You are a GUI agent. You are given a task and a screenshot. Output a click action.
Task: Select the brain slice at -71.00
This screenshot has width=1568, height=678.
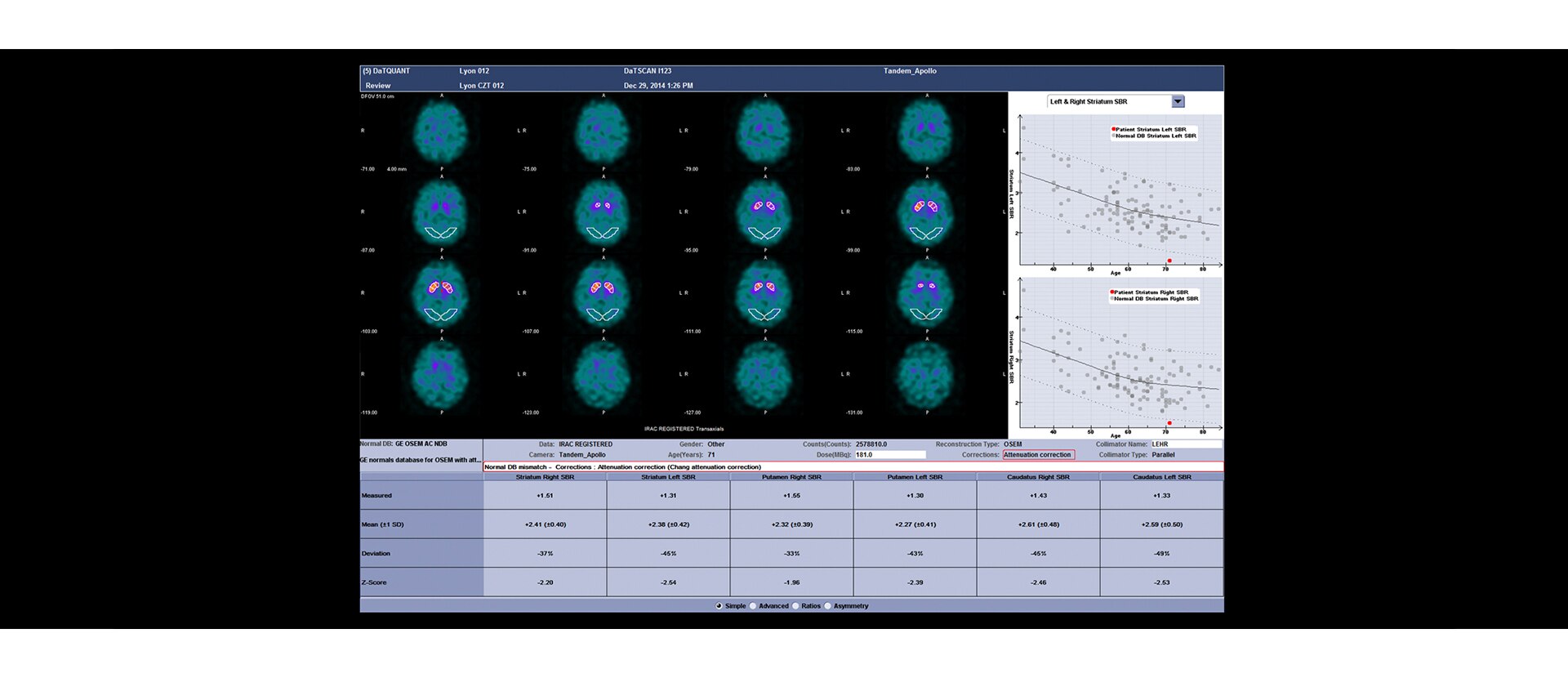[441, 131]
